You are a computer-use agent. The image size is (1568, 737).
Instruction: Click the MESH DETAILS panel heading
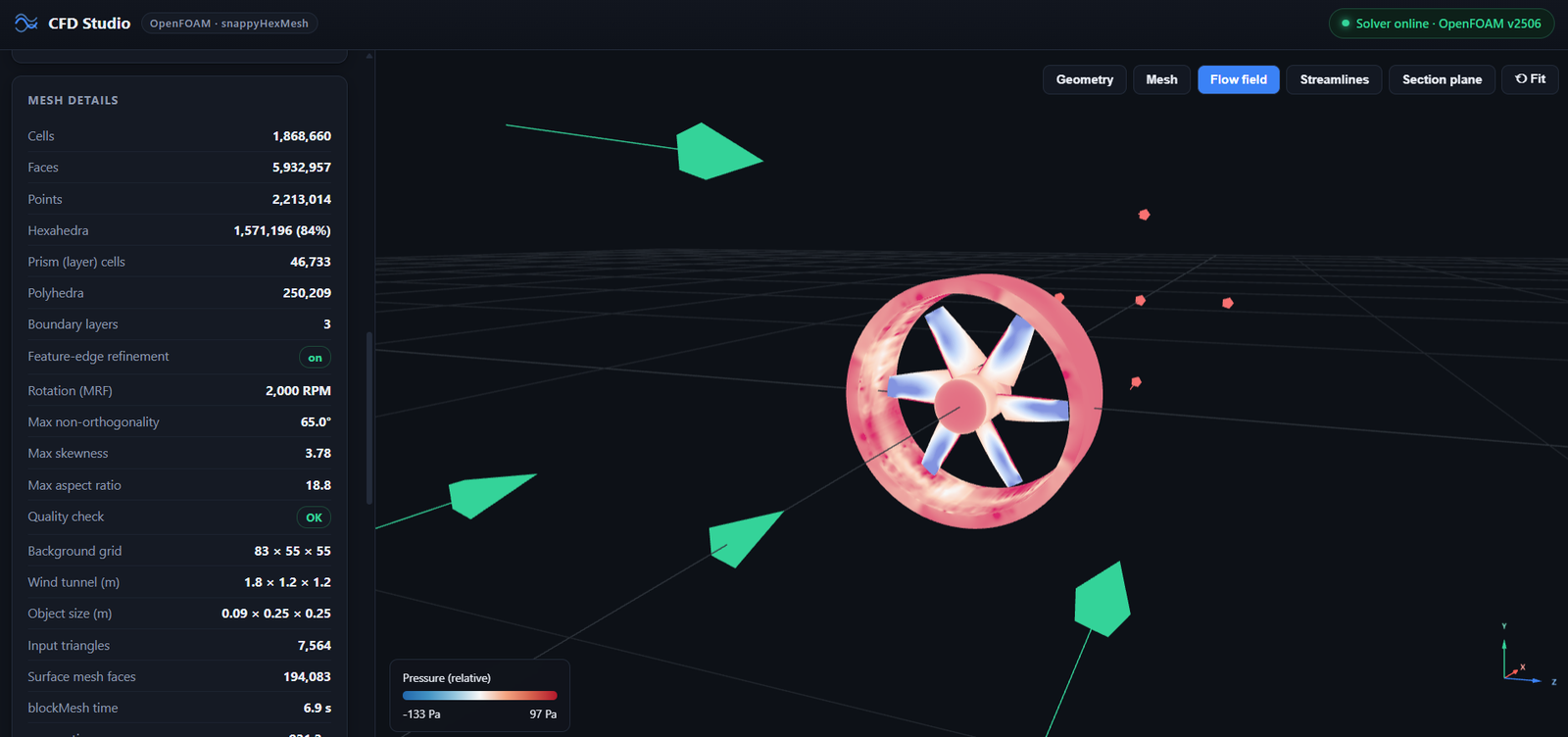click(73, 101)
